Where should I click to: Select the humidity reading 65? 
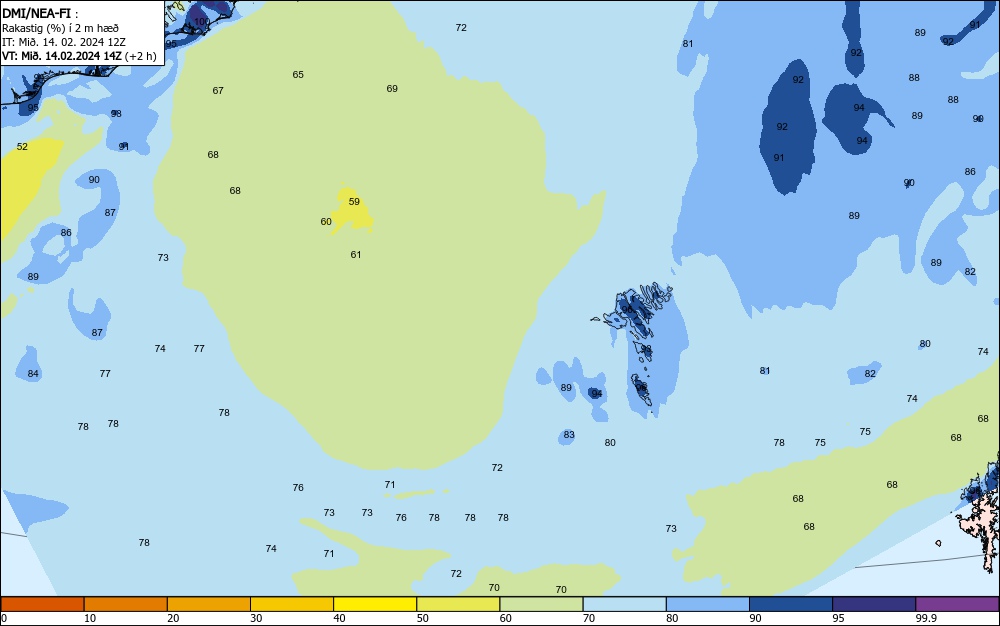298,75
